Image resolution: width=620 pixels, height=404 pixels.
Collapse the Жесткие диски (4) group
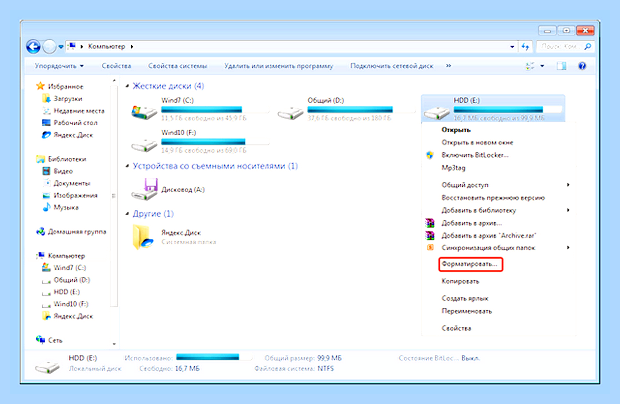pyautogui.click(x=127, y=86)
